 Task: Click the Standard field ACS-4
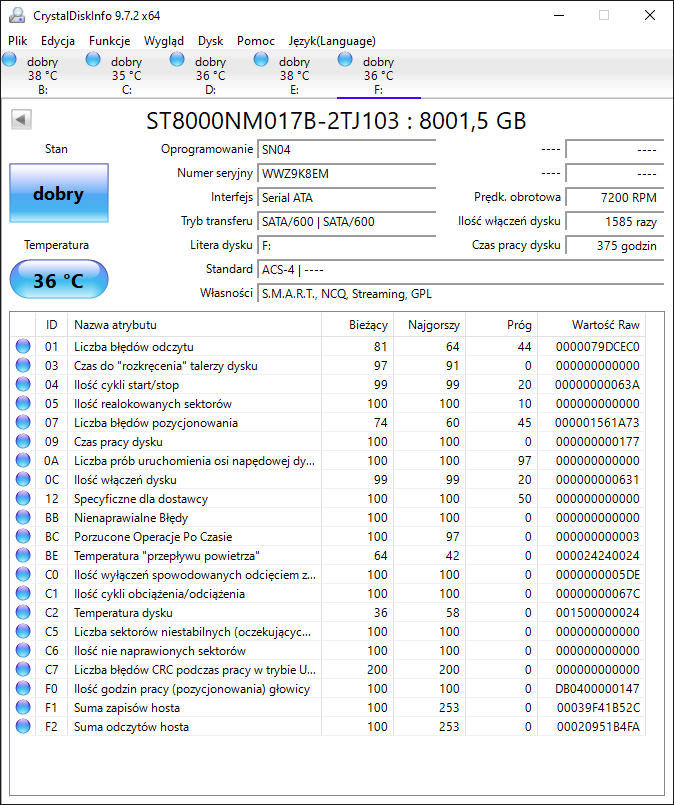point(460,270)
